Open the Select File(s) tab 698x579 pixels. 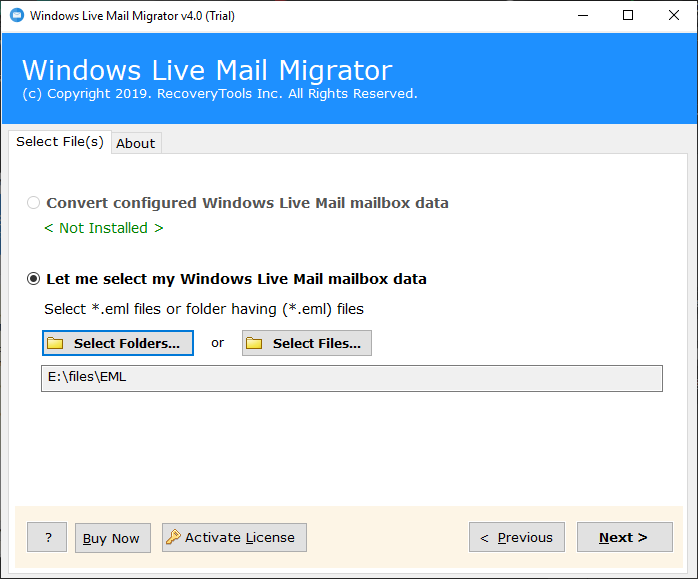[x=60, y=142]
